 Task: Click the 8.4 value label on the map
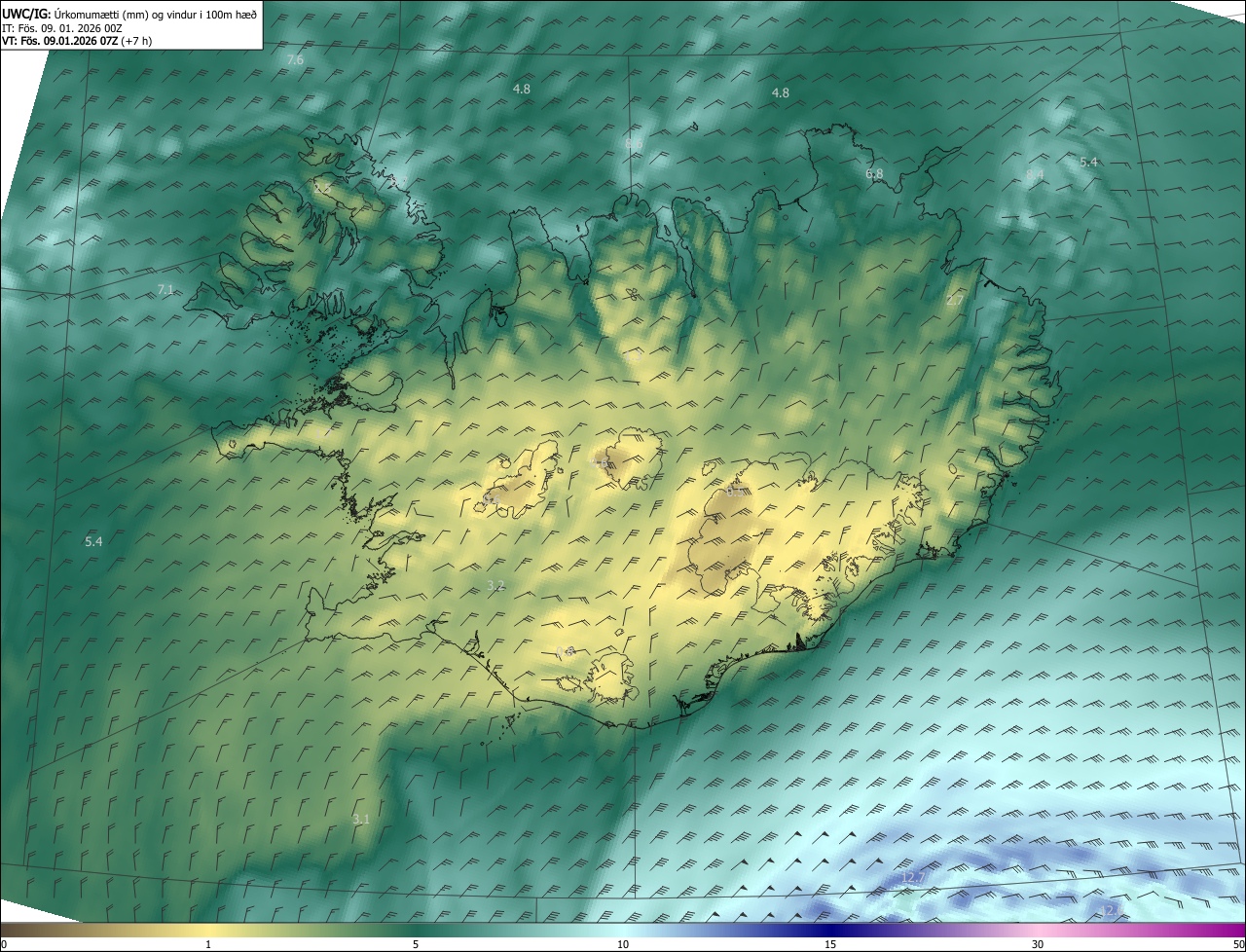click(1035, 174)
